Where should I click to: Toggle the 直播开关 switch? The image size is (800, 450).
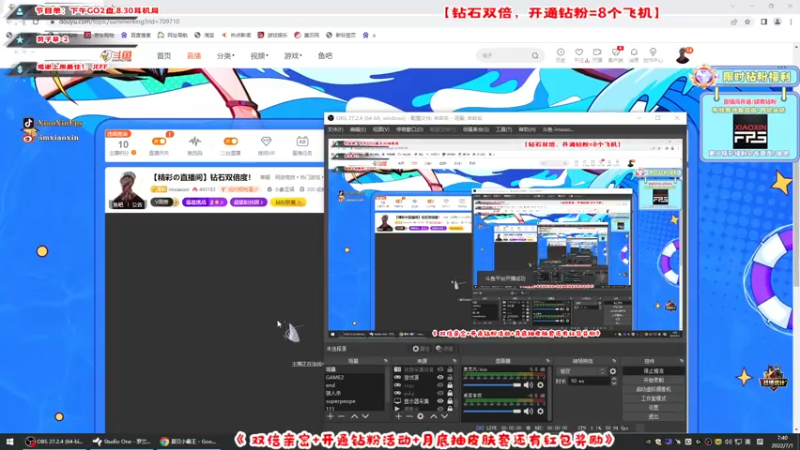click(159, 141)
